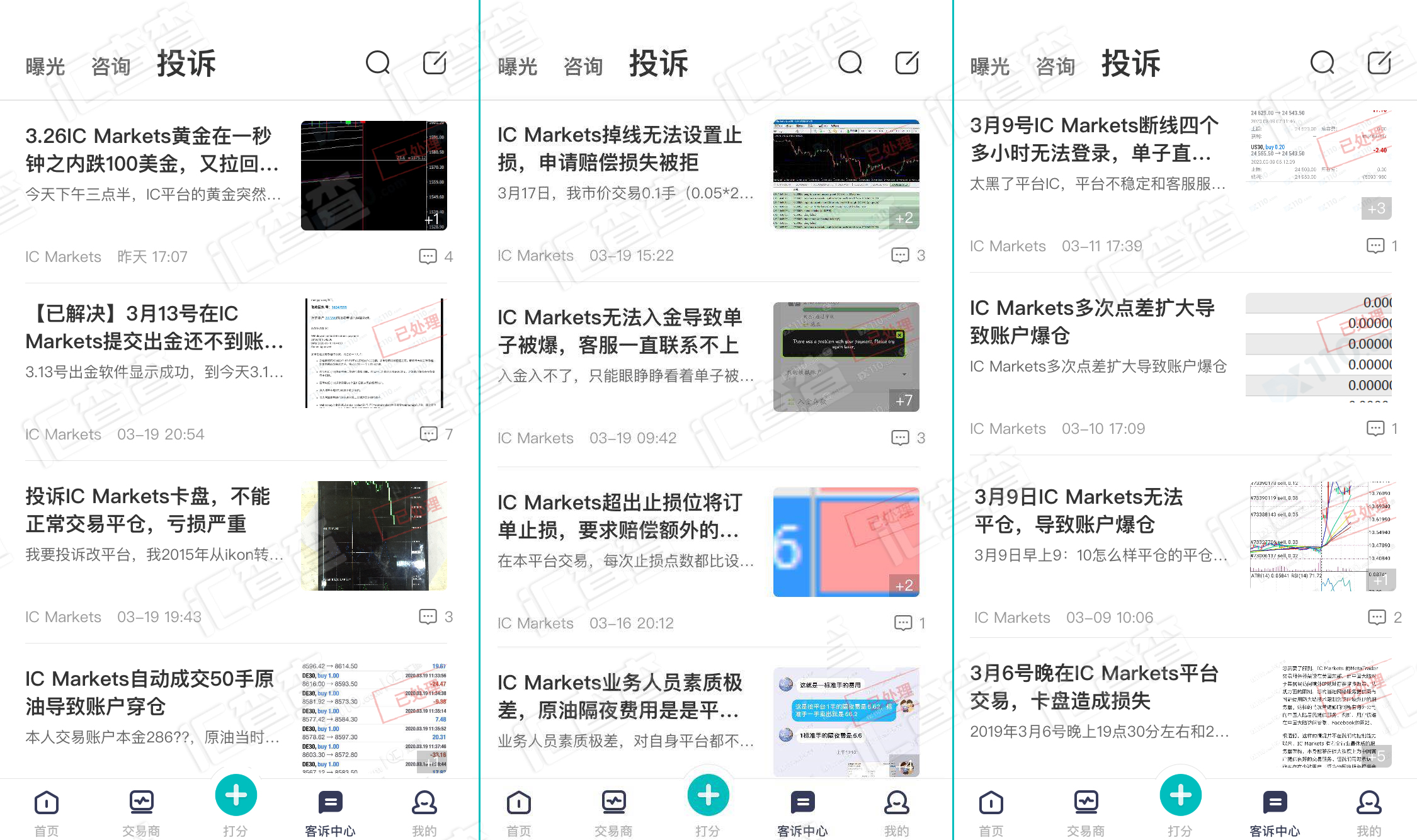Tap the compose complaint icon on right screen
The width and height of the screenshot is (1417, 840).
tap(1379, 63)
